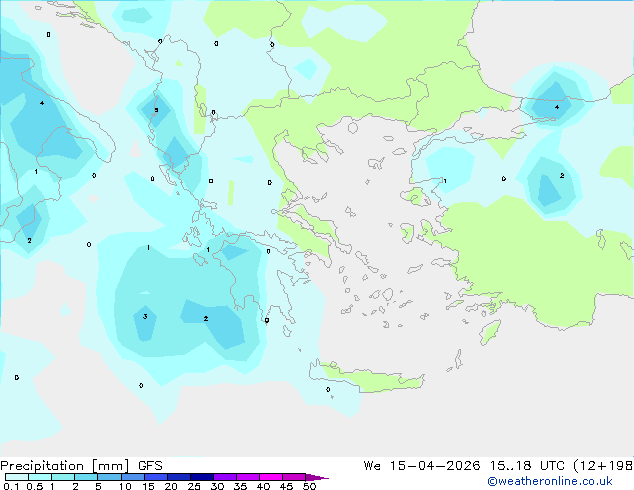Click the legend label '40'
This screenshot has width=634, height=490.
pos(263,486)
